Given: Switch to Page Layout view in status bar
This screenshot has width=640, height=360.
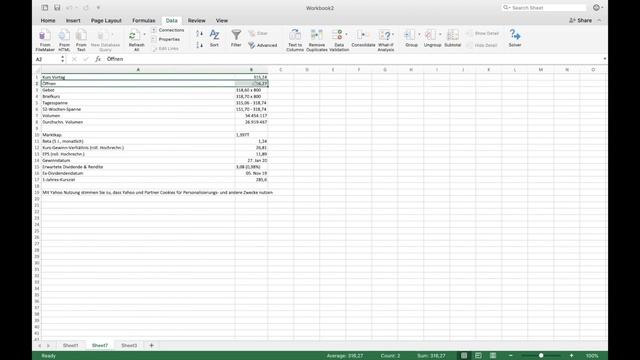Looking at the screenshot, I should [478, 356].
